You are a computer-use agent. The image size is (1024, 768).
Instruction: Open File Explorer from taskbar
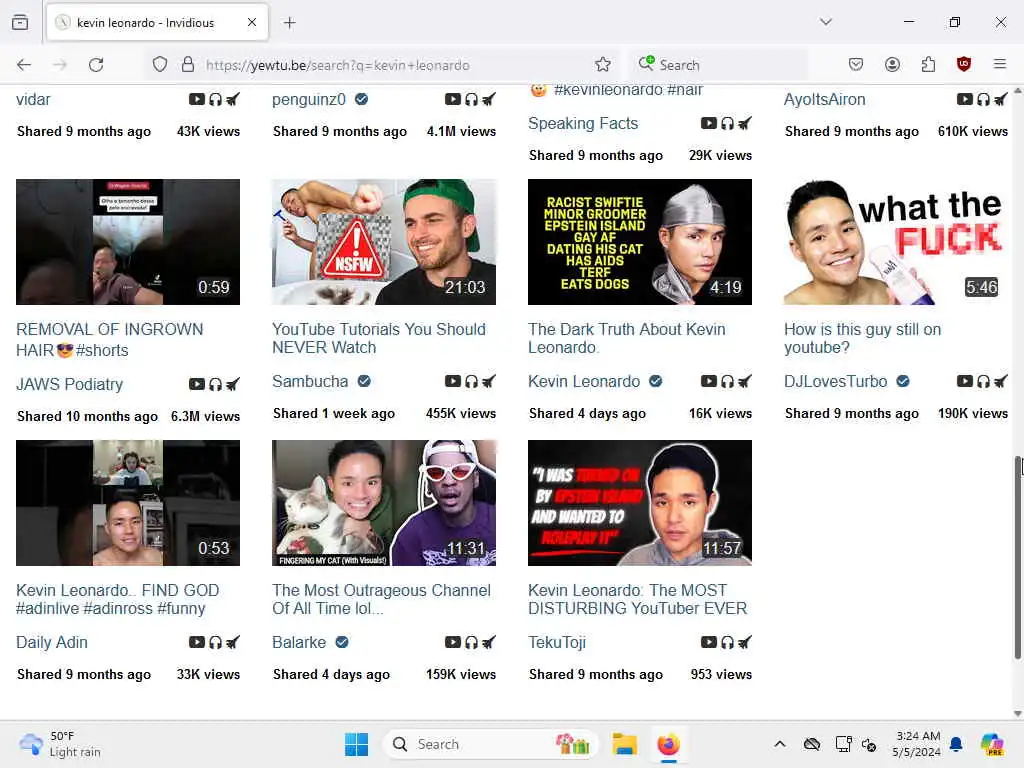click(x=624, y=744)
